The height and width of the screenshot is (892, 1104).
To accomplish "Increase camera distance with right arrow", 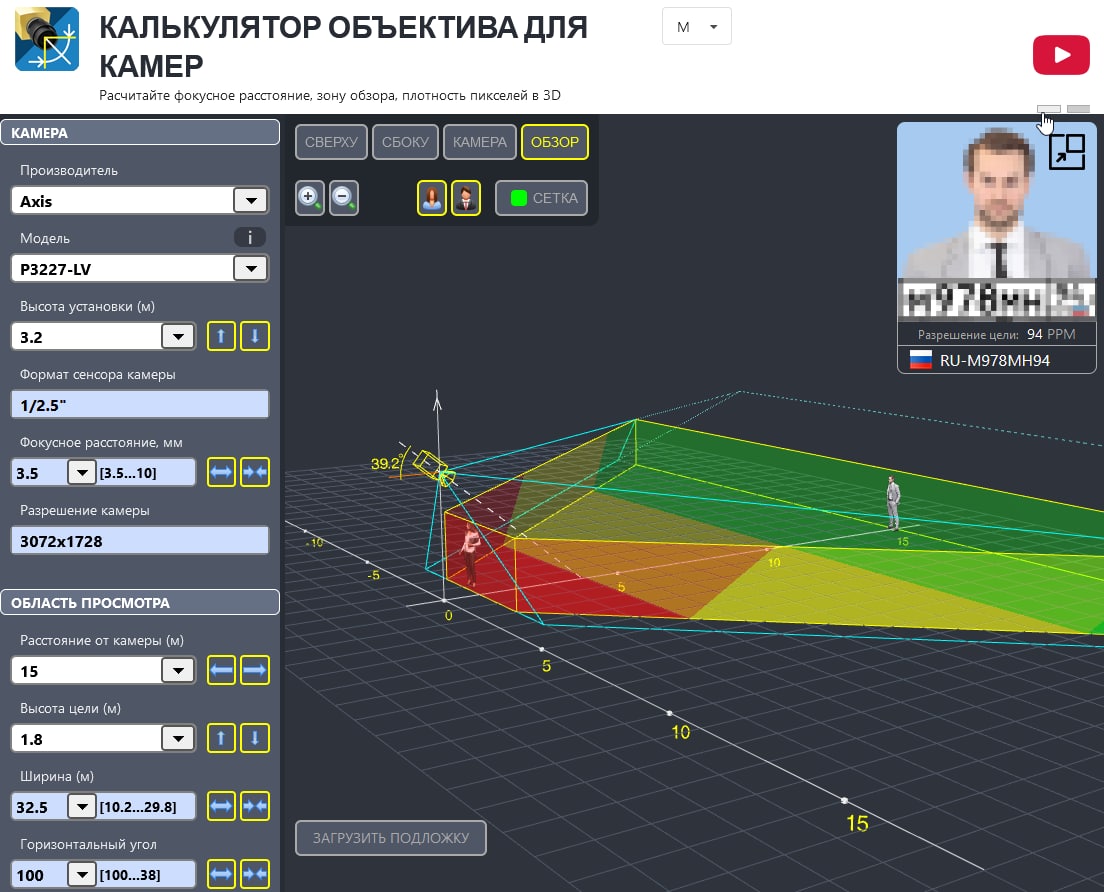I will click(x=255, y=670).
